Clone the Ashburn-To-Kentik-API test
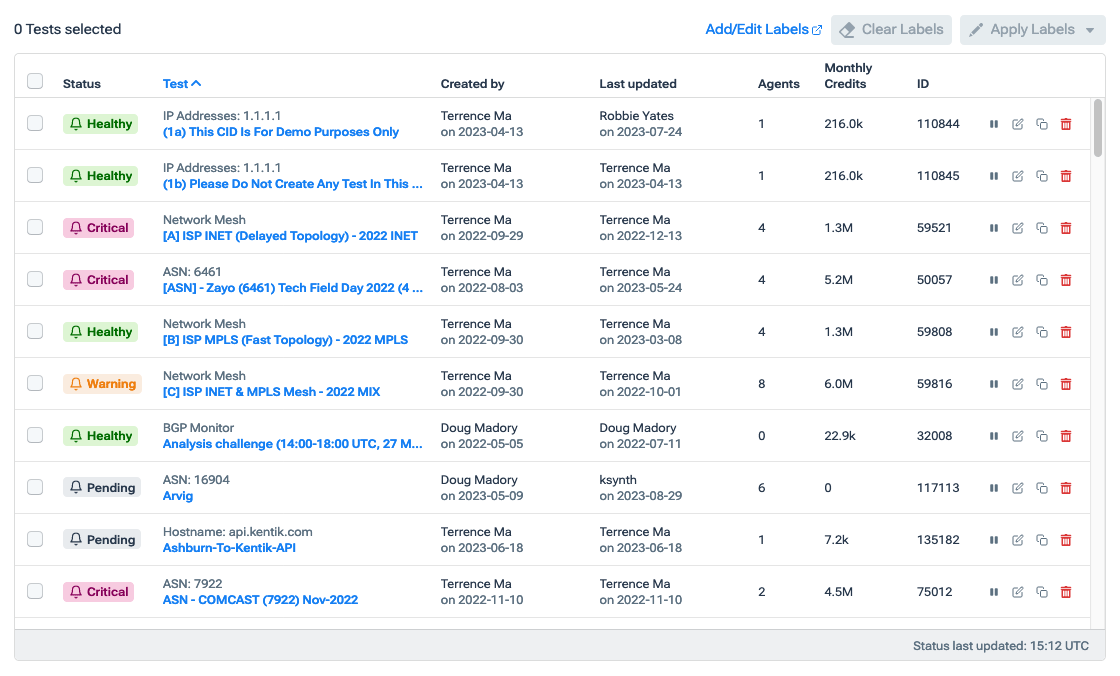The width and height of the screenshot is (1120, 676). 1041,540
